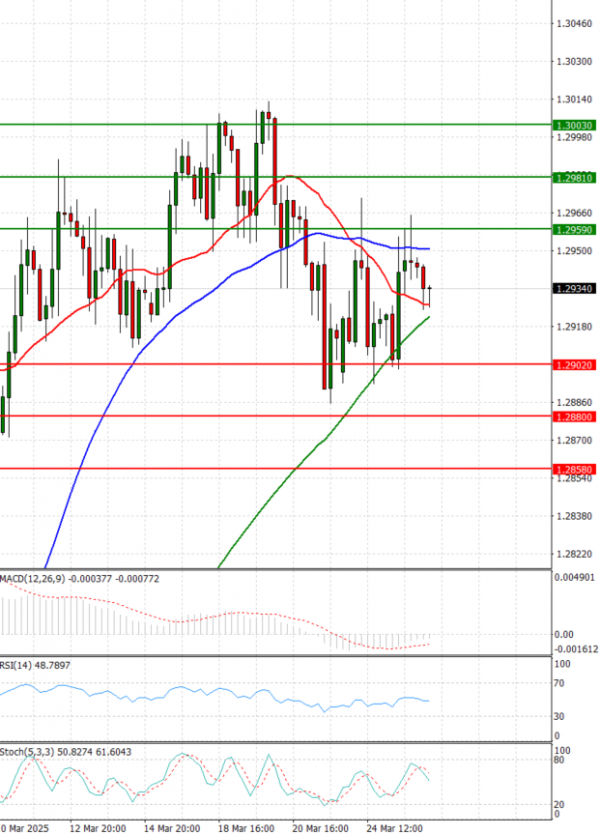Select the 1.28220 value on price axis
Image resolution: width=600 pixels, height=834 pixels.
pos(574,554)
